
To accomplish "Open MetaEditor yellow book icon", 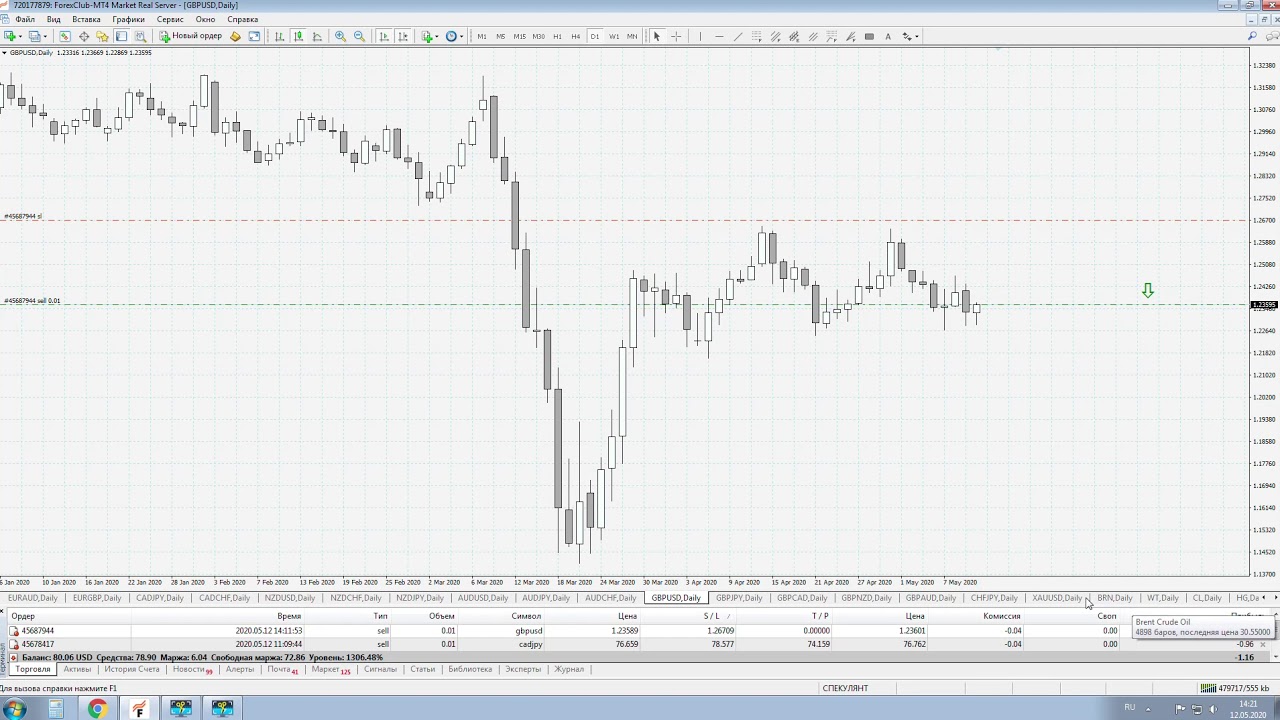I will click(x=235, y=36).
